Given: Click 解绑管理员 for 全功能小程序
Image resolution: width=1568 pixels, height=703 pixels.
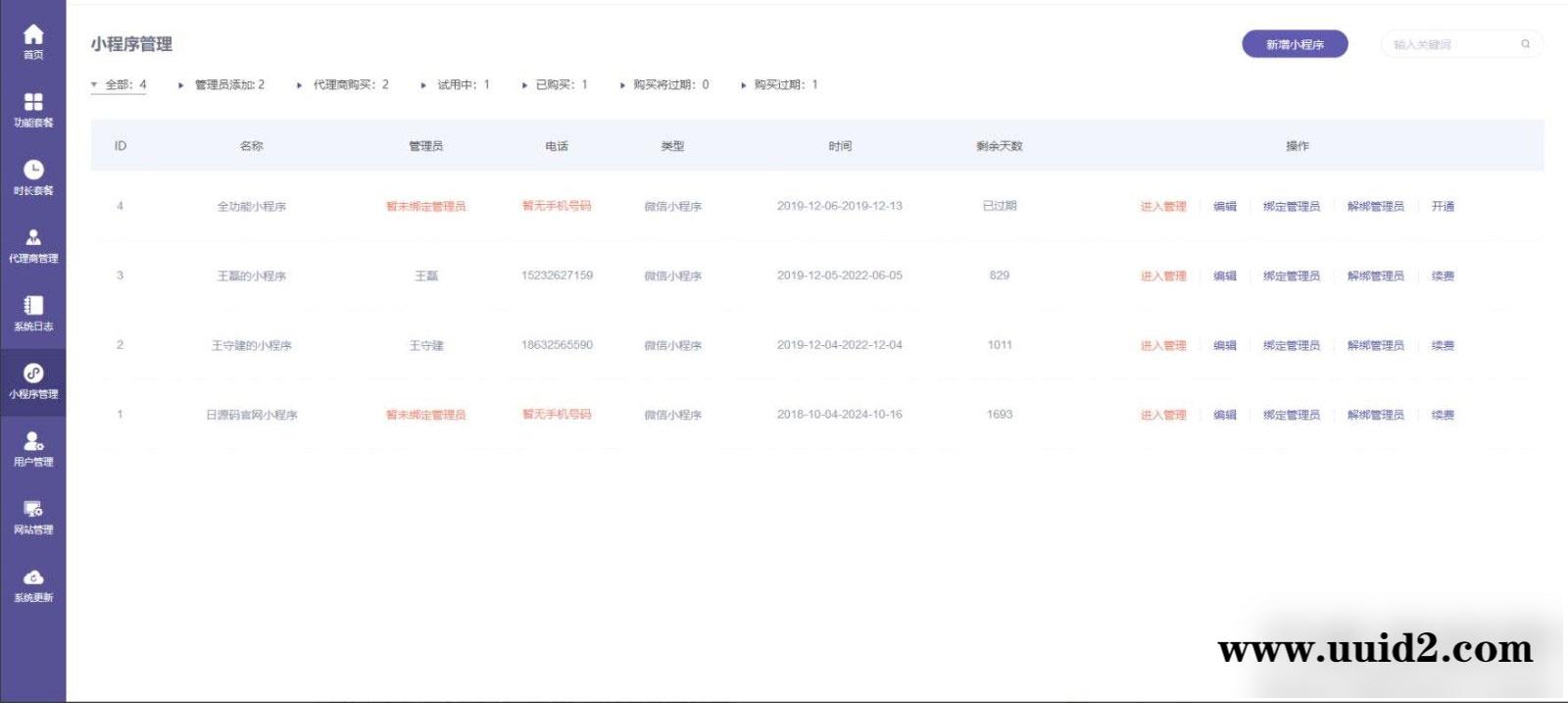Looking at the screenshot, I should pos(1376,207).
